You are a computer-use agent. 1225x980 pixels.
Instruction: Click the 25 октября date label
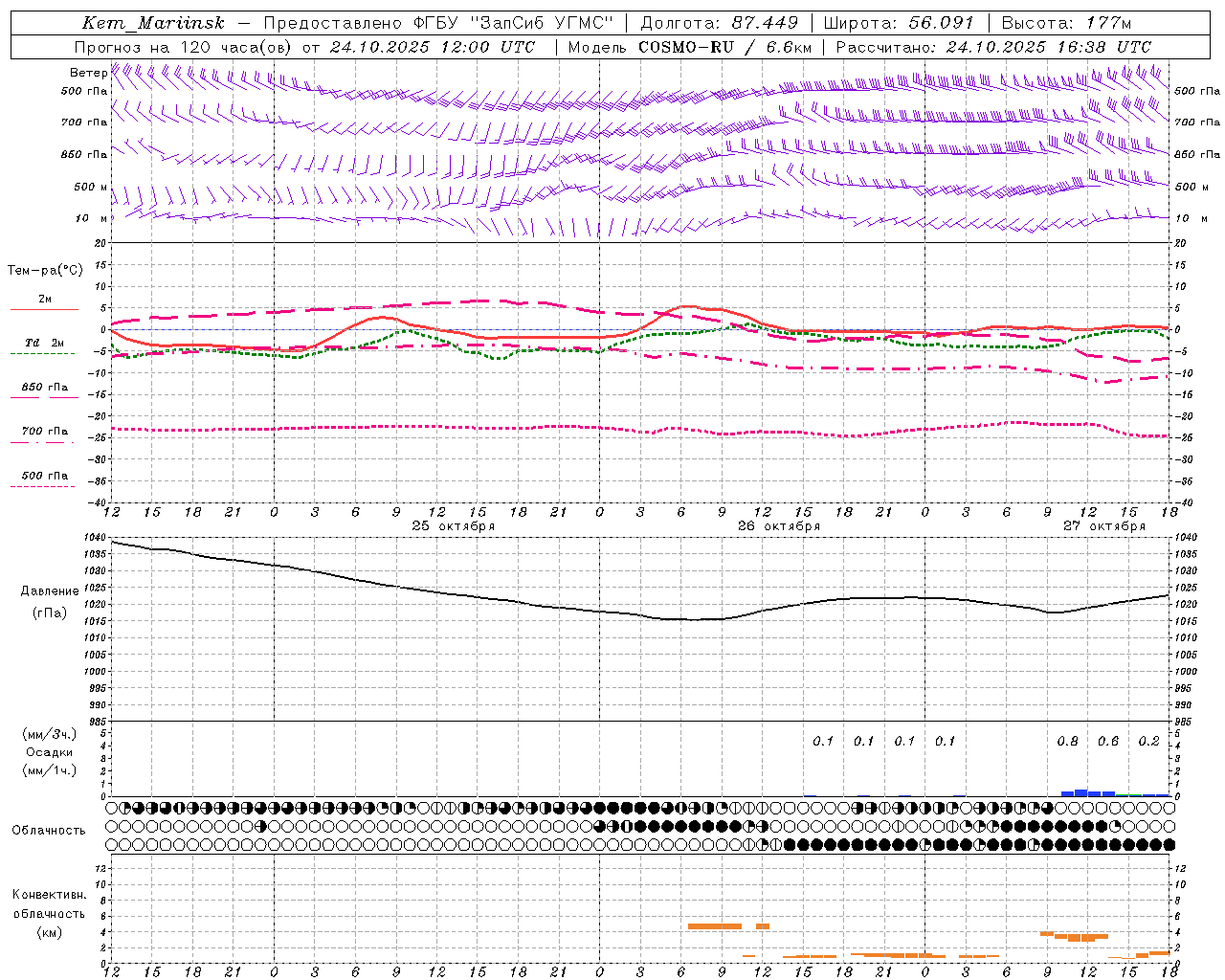tap(454, 526)
